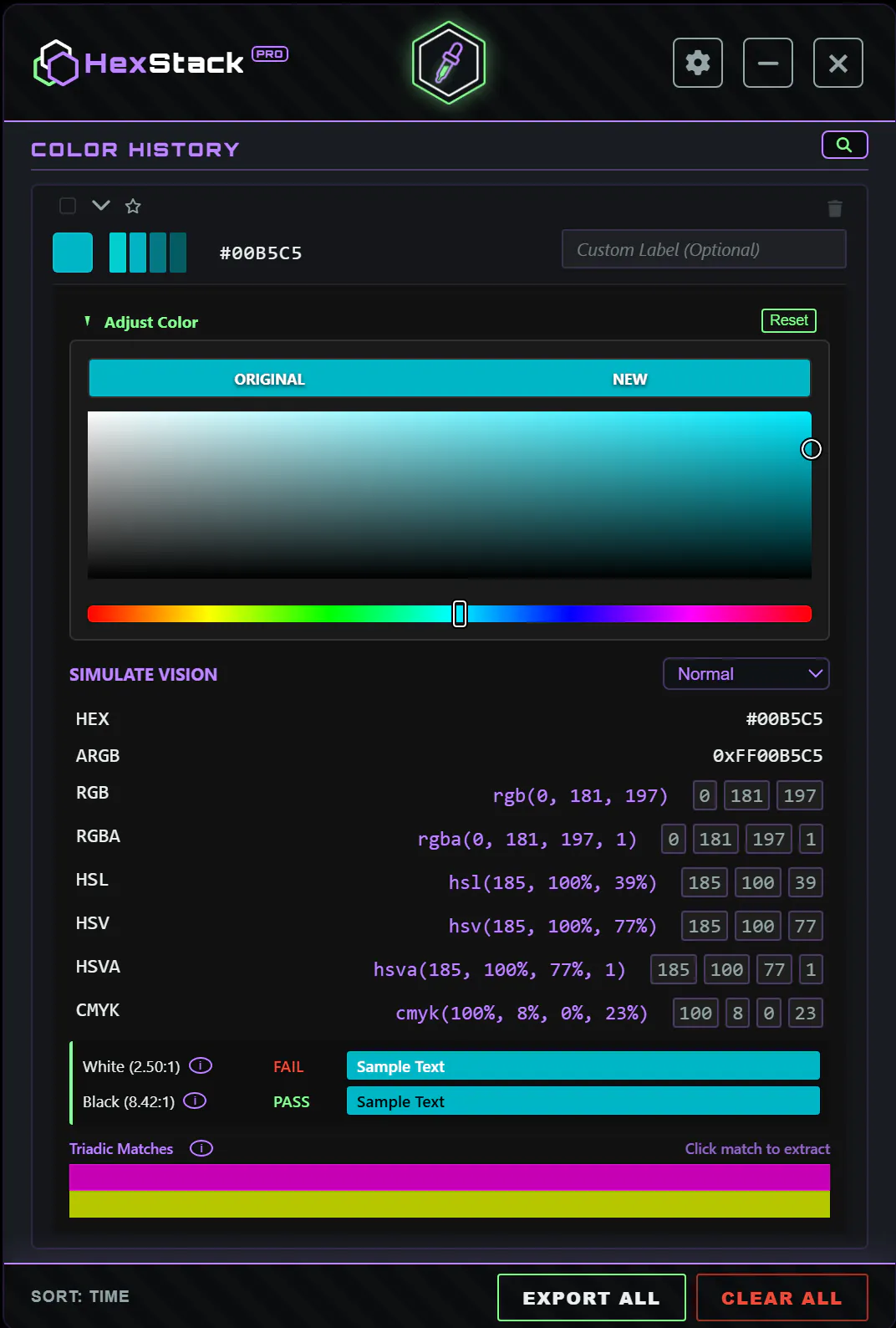This screenshot has width=896, height=1328.
Task: Click the HSVA alpha box 1
Action: click(x=811, y=969)
